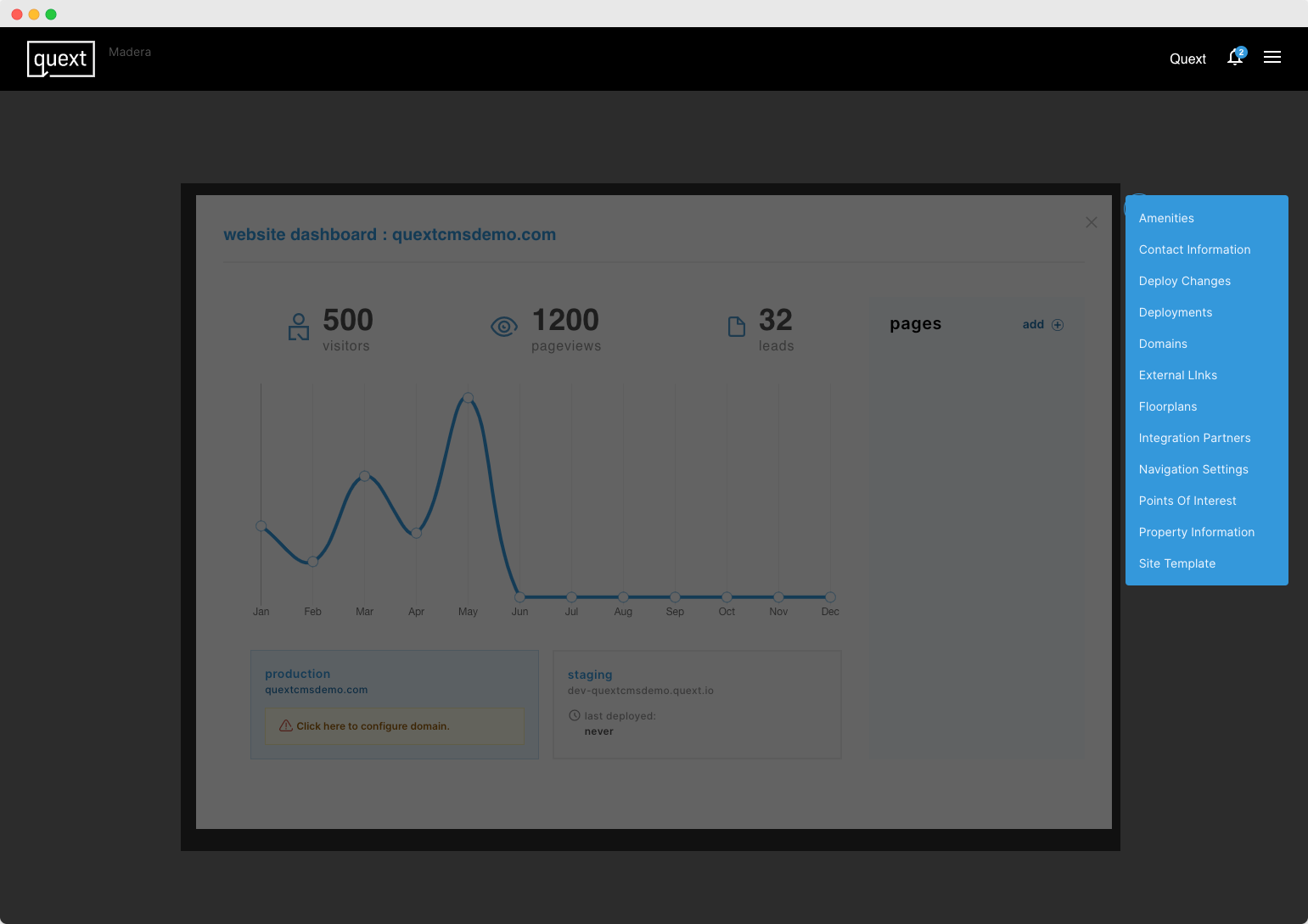Select the Jan data point on chart

pos(261,526)
